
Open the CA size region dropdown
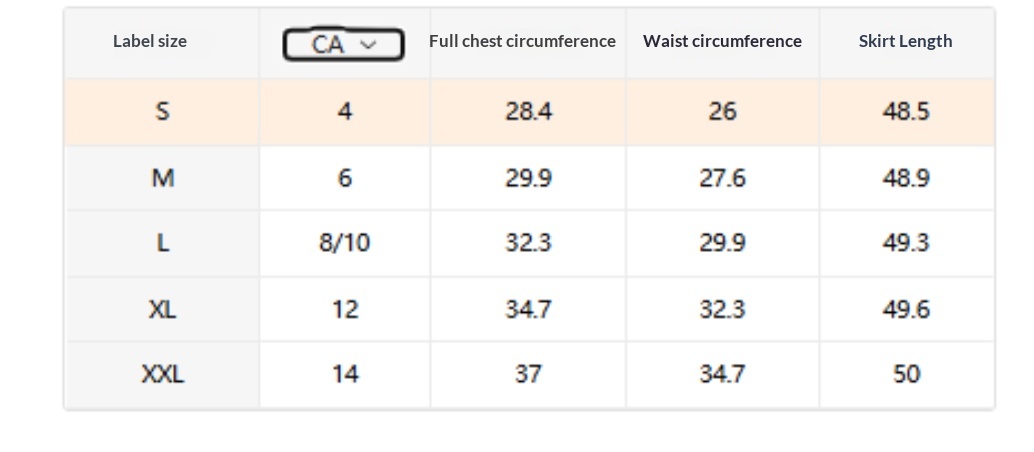pos(343,45)
